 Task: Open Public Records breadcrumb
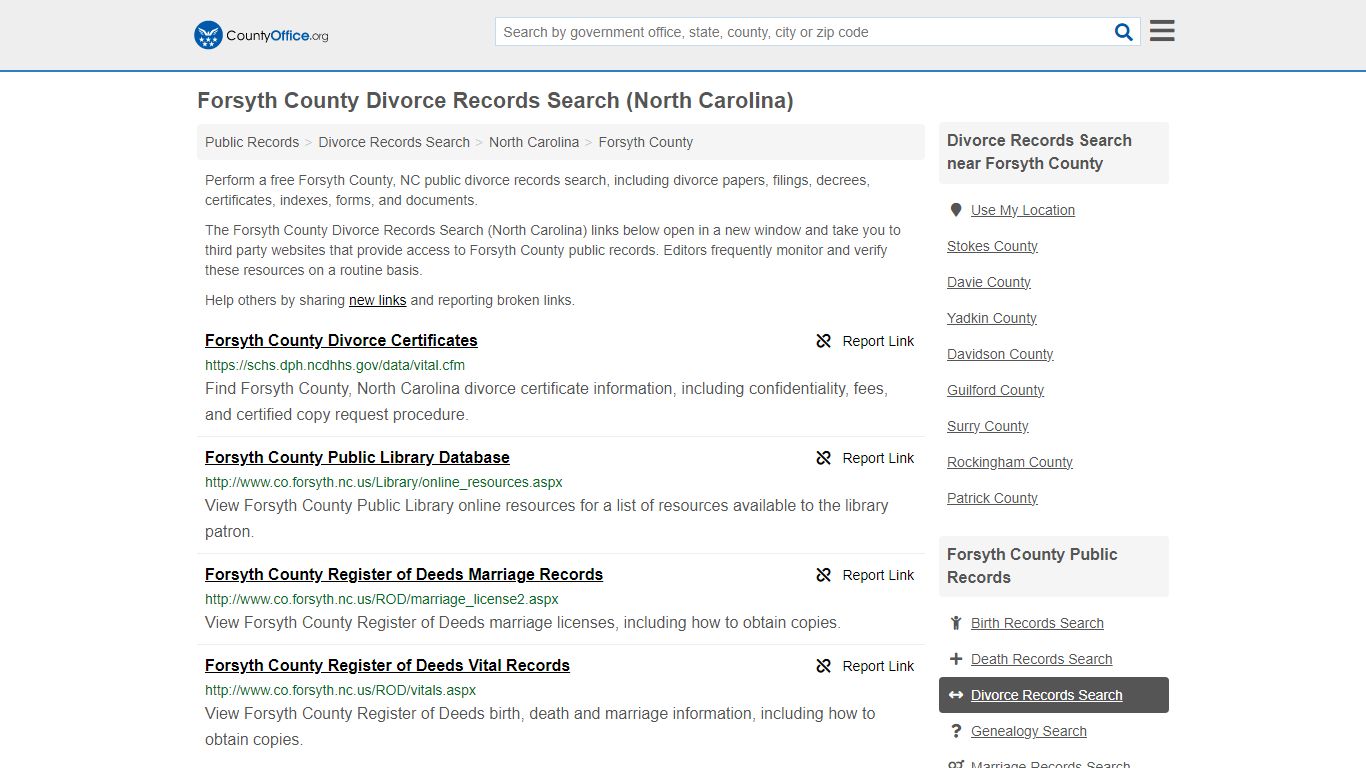coord(252,142)
